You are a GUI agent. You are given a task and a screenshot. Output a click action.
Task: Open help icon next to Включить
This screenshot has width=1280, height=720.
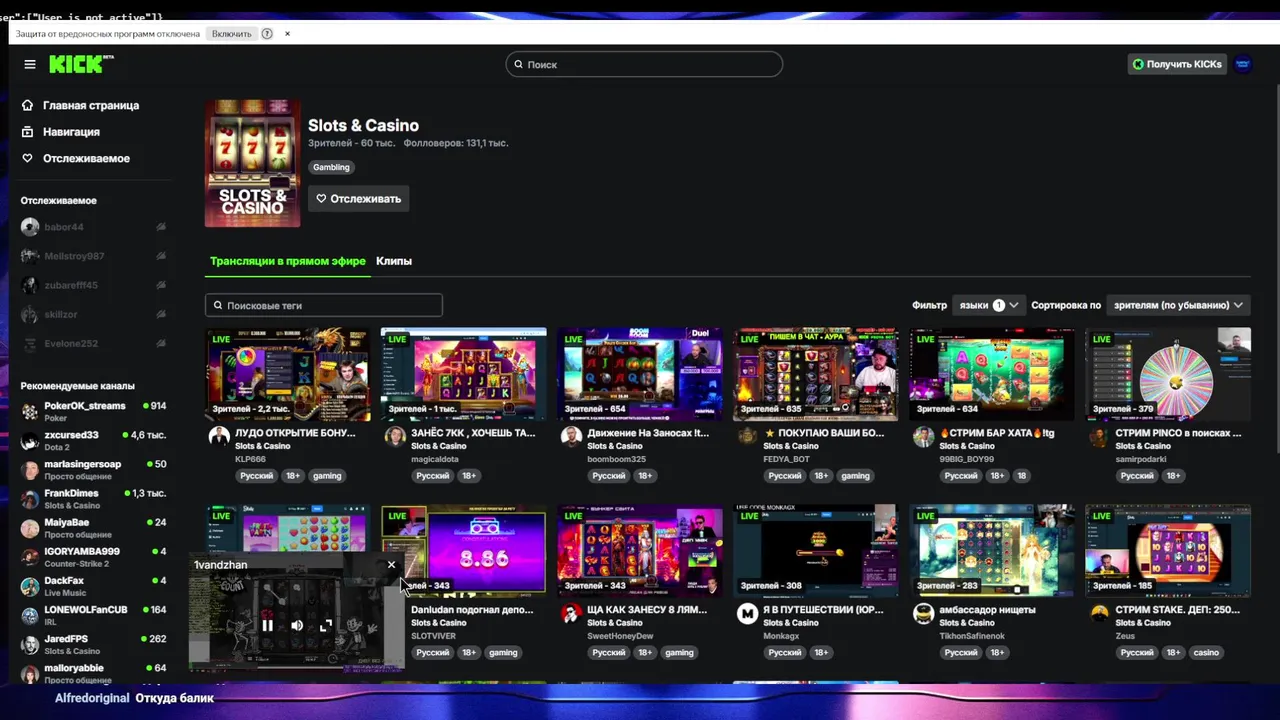pos(267,33)
